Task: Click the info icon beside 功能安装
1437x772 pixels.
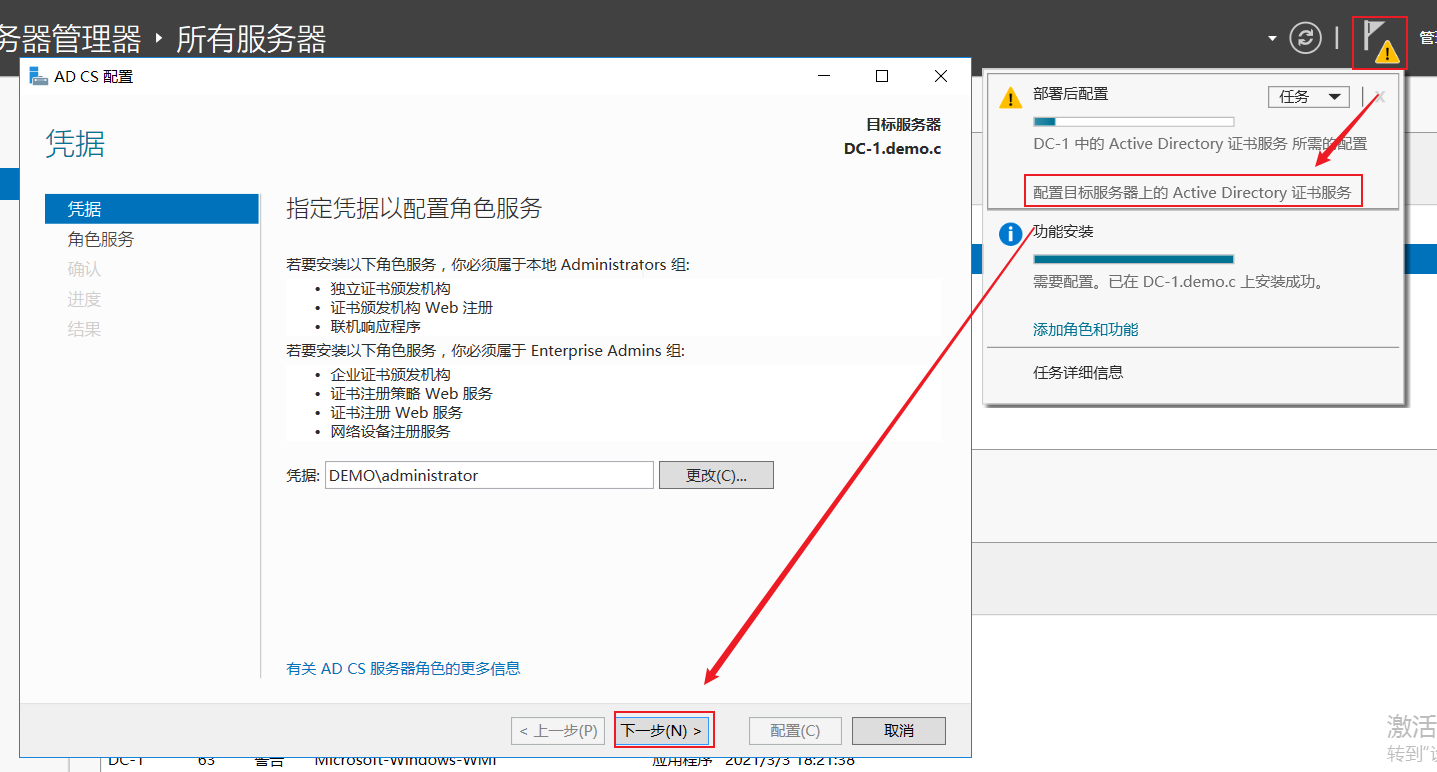Action: (1011, 234)
